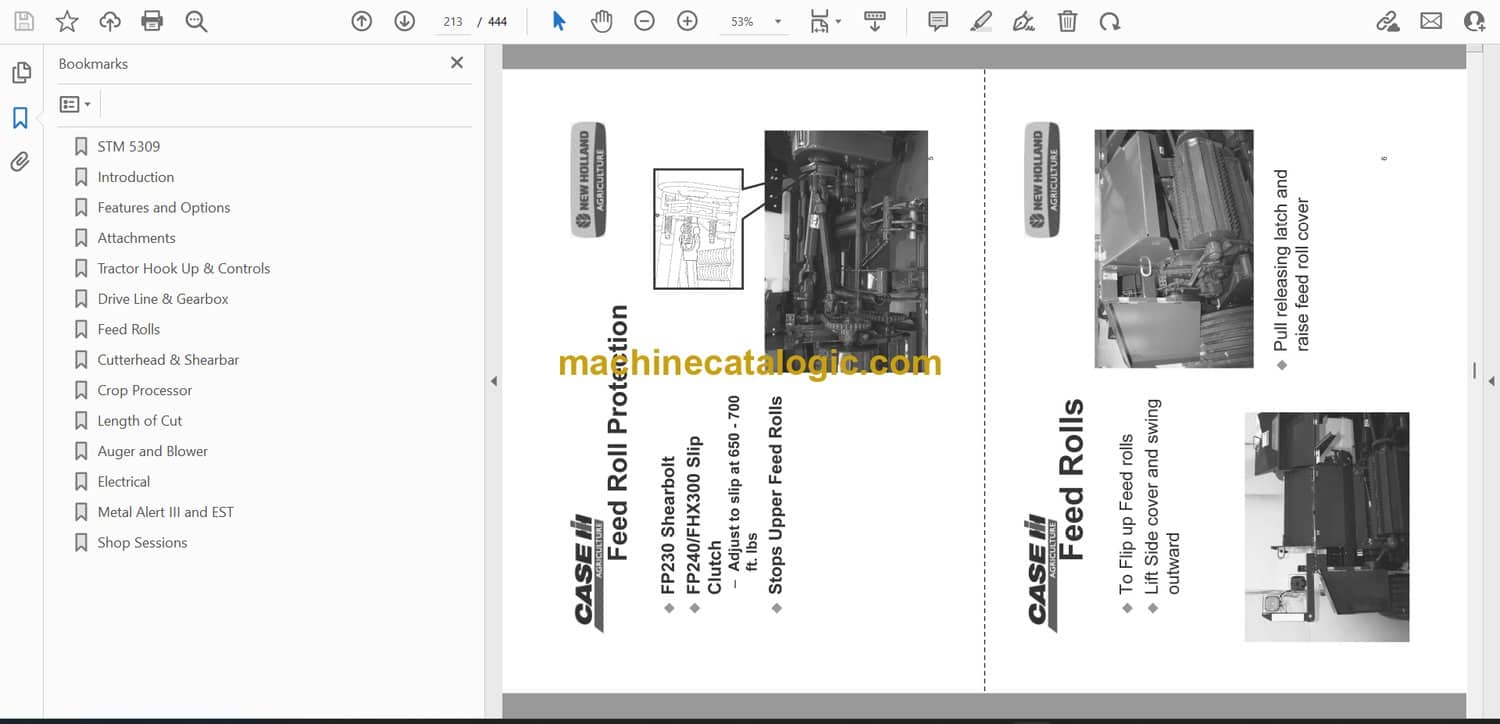
Task: Open Page Thumbnails panel
Action: pos(21,73)
